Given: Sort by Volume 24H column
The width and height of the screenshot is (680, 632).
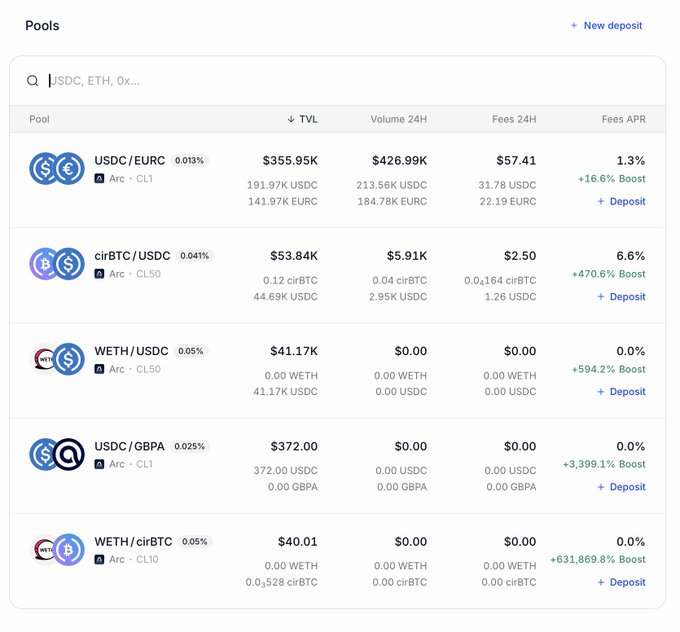Looking at the screenshot, I should point(399,119).
